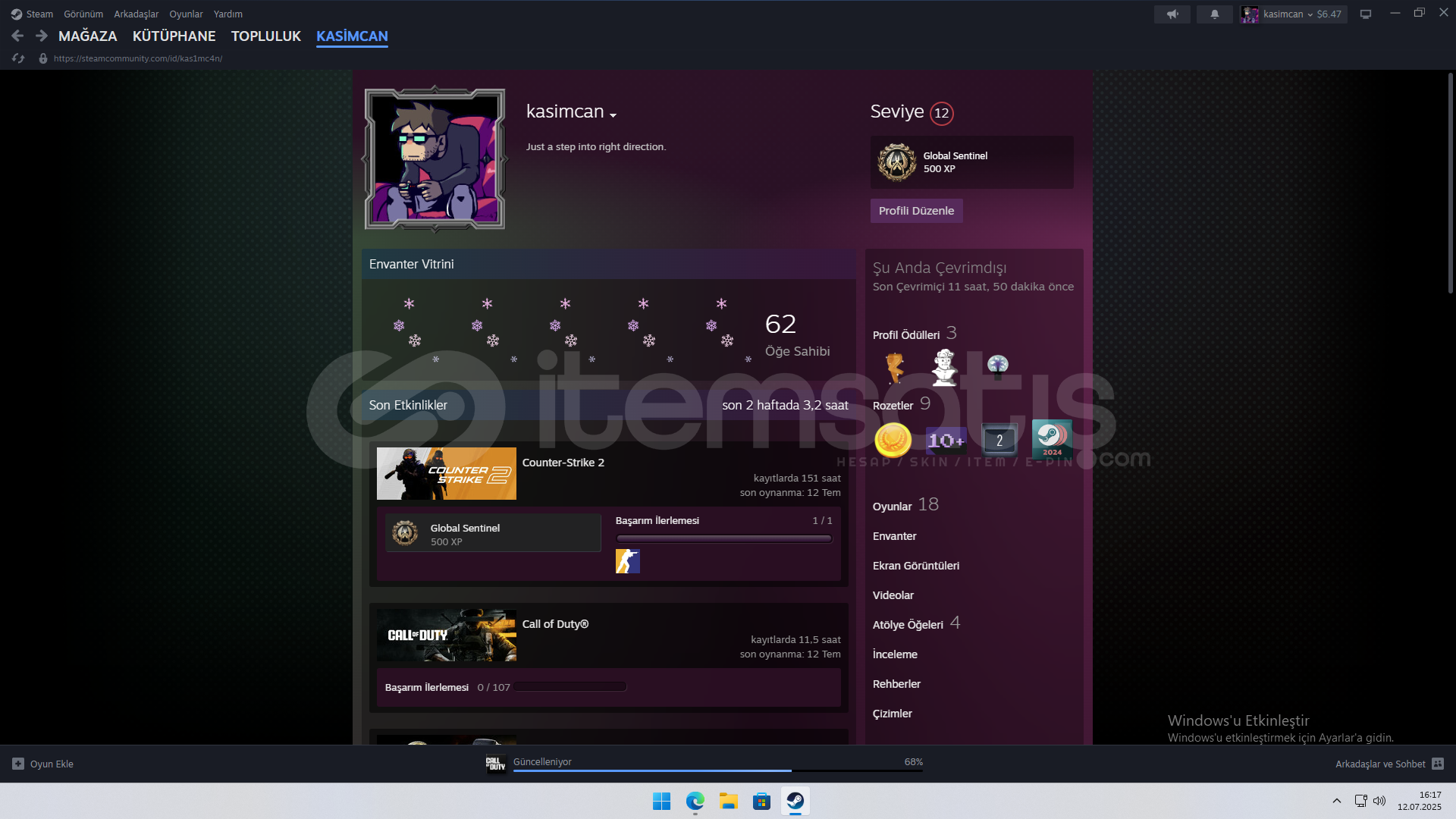The width and height of the screenshot is (1456, 819).
Task: Click the Call of Duty download icon
Action: coord(496,764)
